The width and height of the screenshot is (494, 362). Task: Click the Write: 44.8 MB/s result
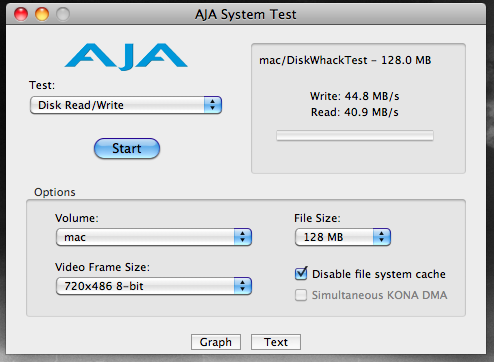pos(355,96)
